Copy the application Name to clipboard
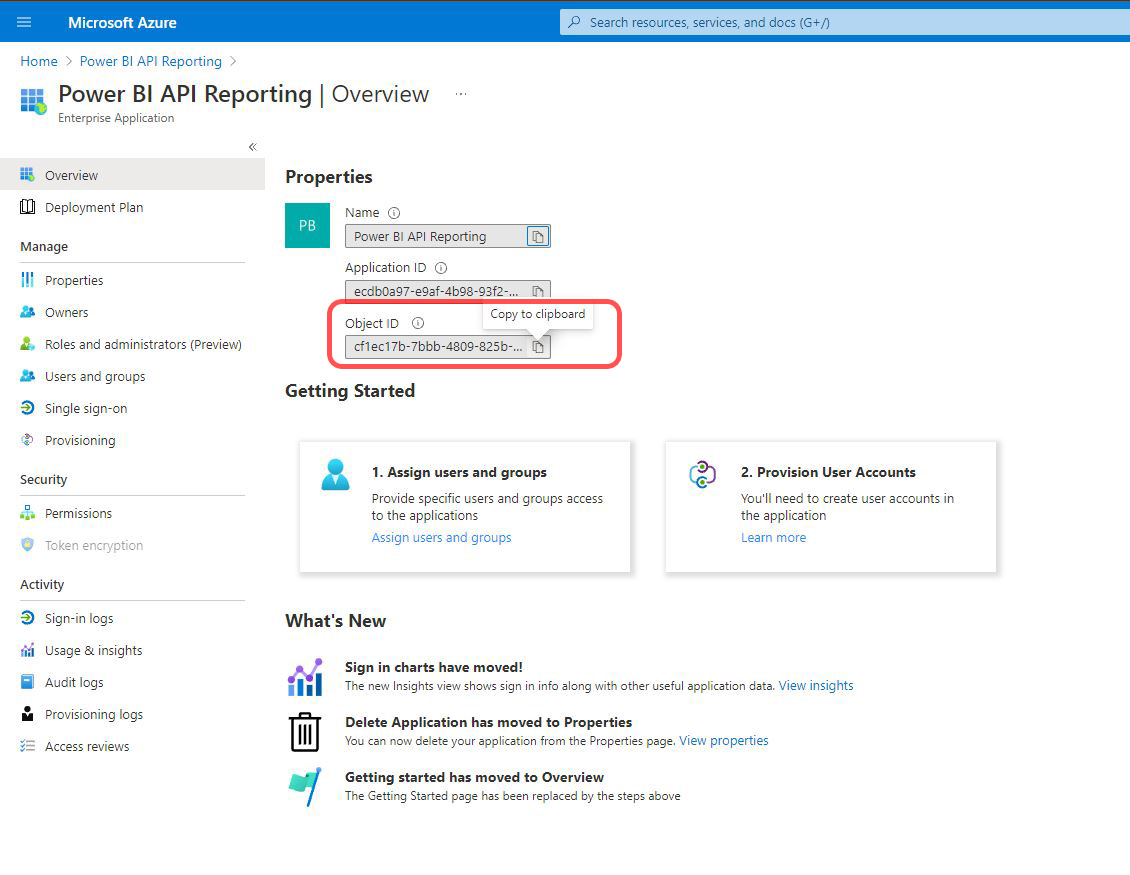The width and height of the screenshot is (1130, 875). click(x=538, y=237)
